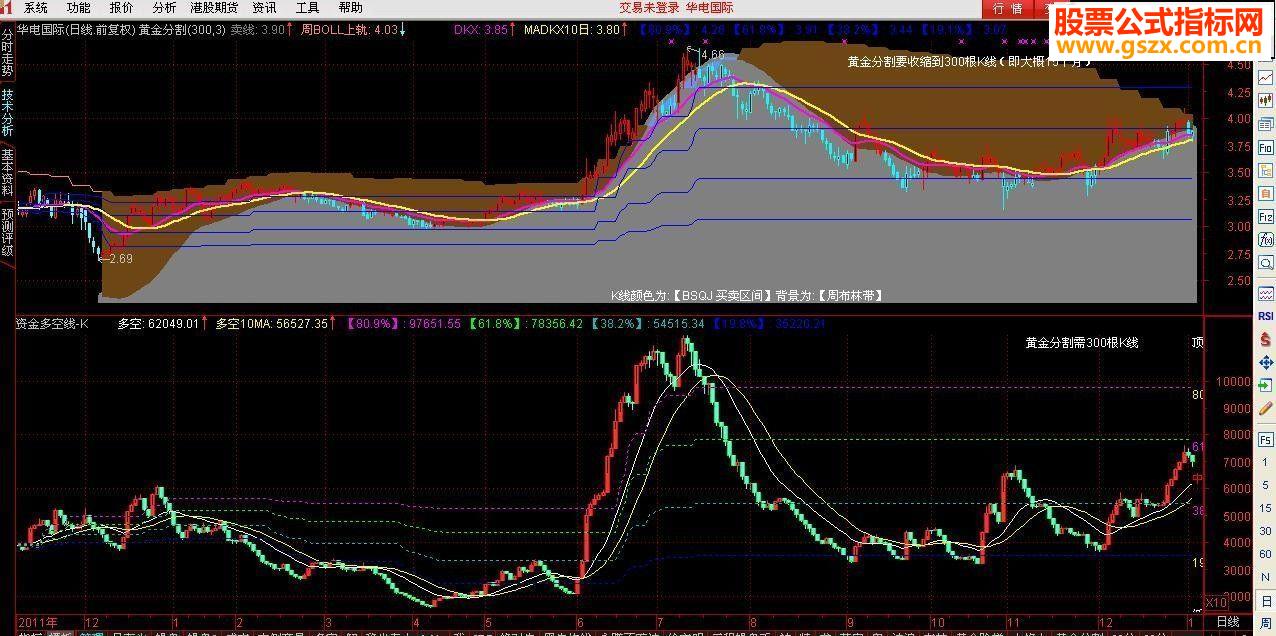Switch to 5-minute period button
Image resolution: width=1276 pixels, height=636 pixels.
tap(1265, 484)
